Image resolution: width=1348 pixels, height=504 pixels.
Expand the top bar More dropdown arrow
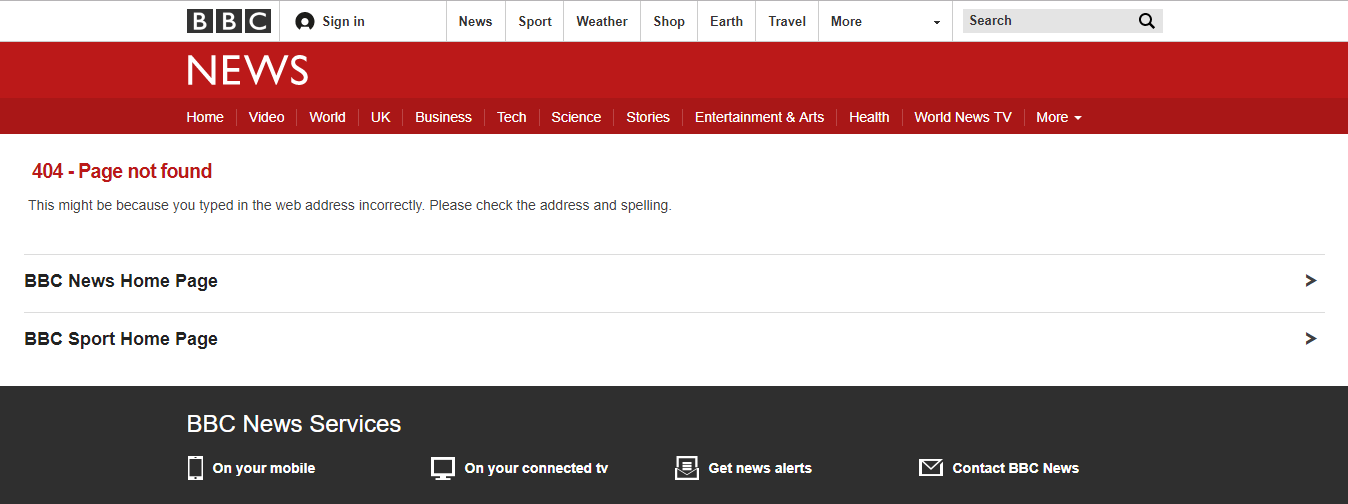937,22
